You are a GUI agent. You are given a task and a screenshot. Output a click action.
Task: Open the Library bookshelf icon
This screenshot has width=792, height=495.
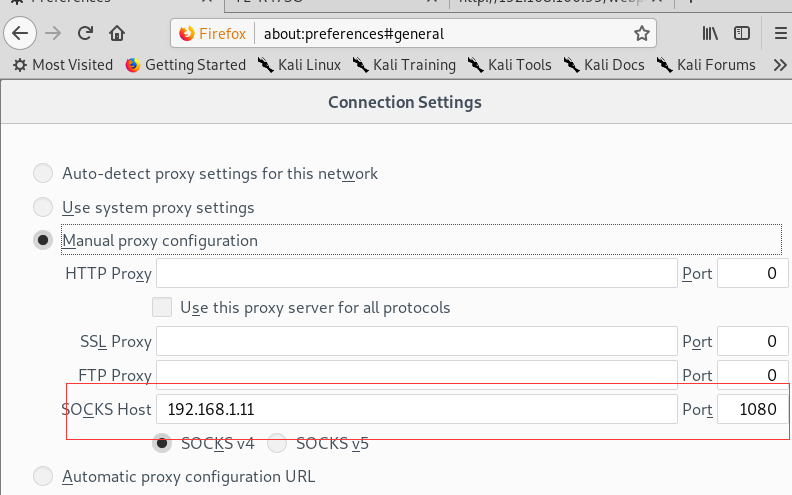point(710,33)
